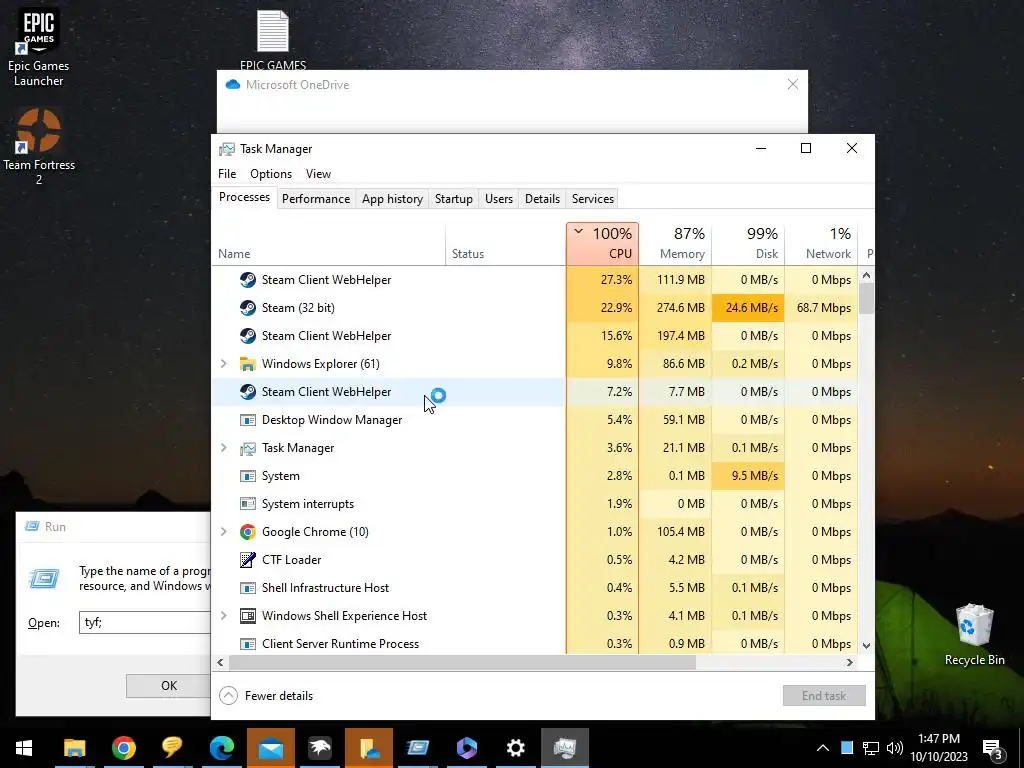The image size is (1024, 768).
Task: Click the Desktop Window Manager icon
Action: tap(248, 420)
